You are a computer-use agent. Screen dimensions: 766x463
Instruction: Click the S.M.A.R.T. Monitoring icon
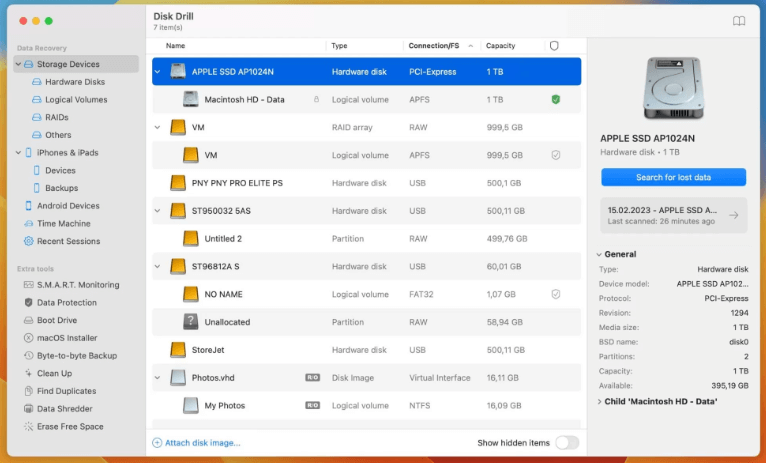pos(28,285)
